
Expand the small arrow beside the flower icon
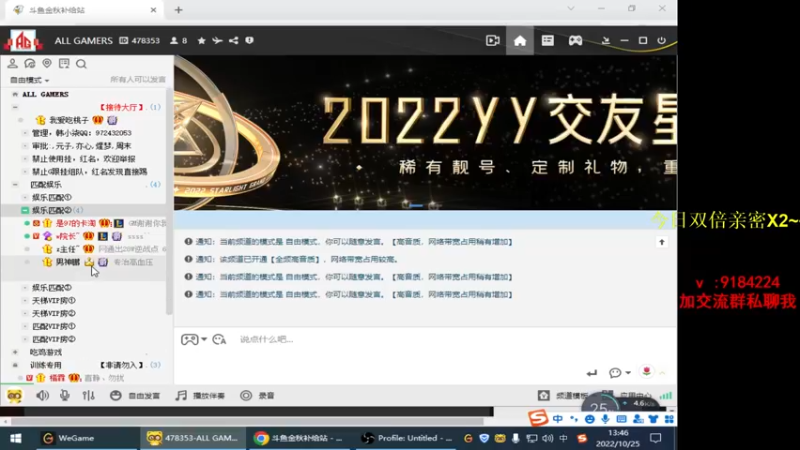662,373
